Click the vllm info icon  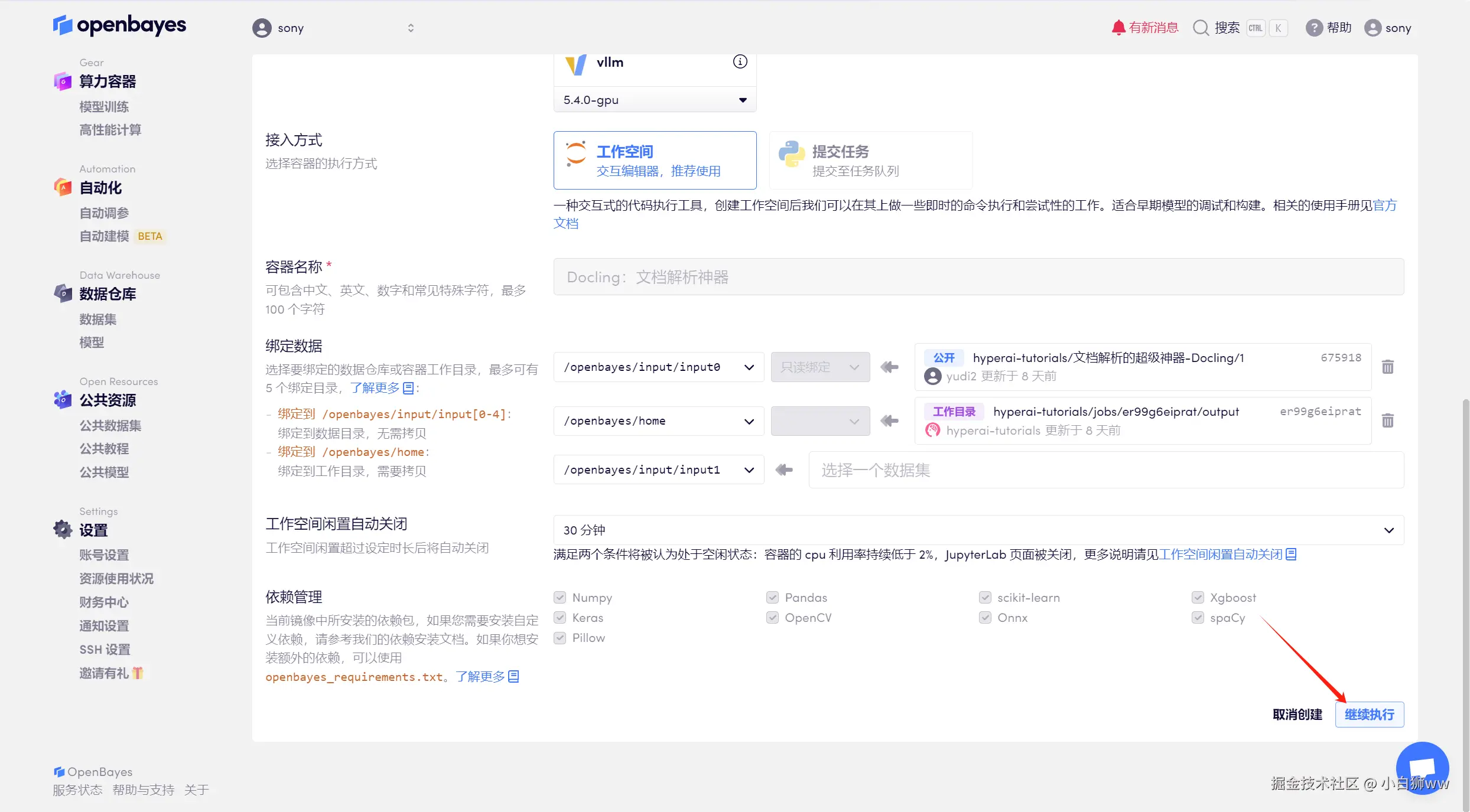(x=740, y=61)
